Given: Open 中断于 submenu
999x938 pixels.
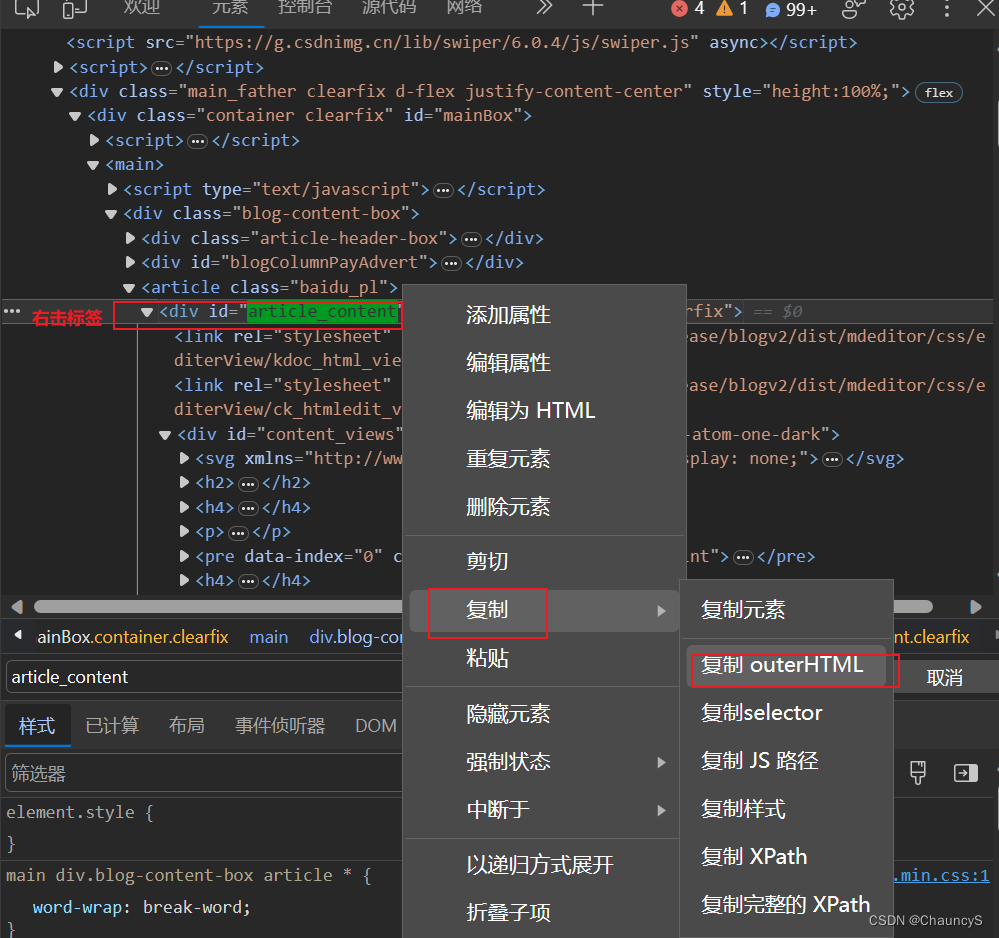Looking at the screenshot, I should click(x=545, y=810).
